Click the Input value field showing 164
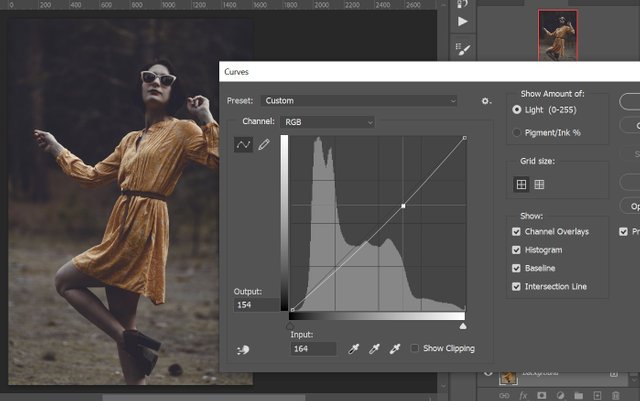Viewport: 640px width, 401px height. pos(313,349)
